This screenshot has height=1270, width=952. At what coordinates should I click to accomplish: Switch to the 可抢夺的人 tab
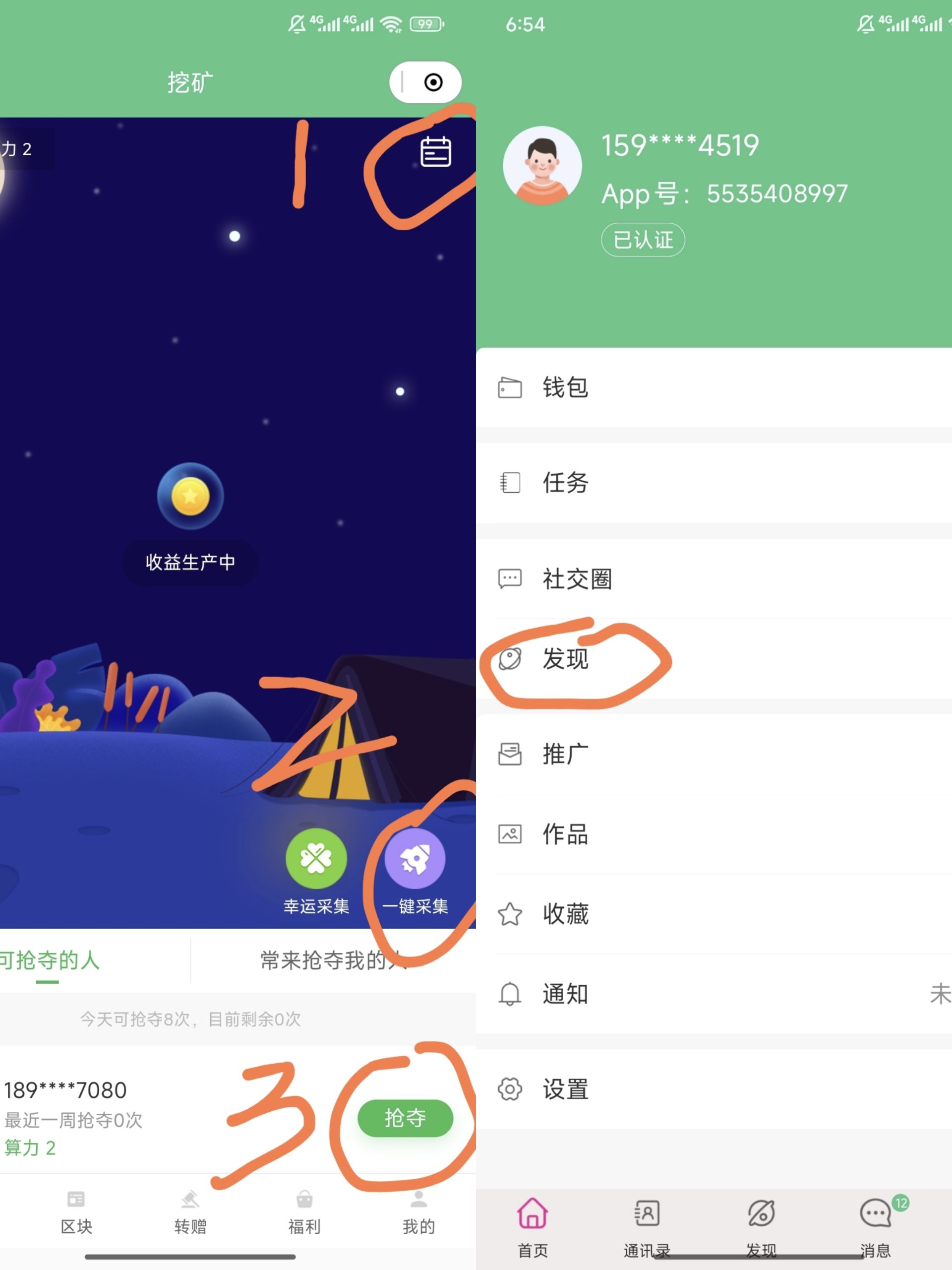coord(51,960)
